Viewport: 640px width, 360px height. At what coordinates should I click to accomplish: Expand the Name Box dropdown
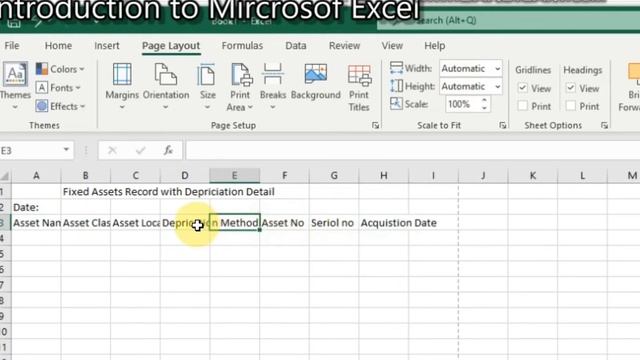(66, 150)
